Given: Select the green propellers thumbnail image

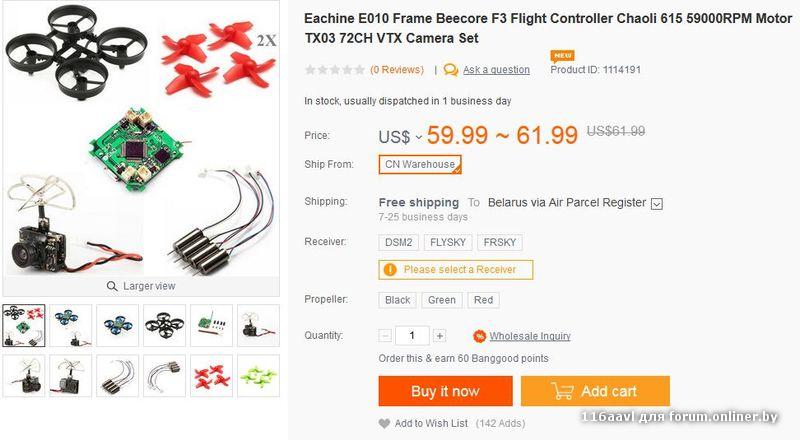Looking at the screenshot, I should tap(258, 376).
